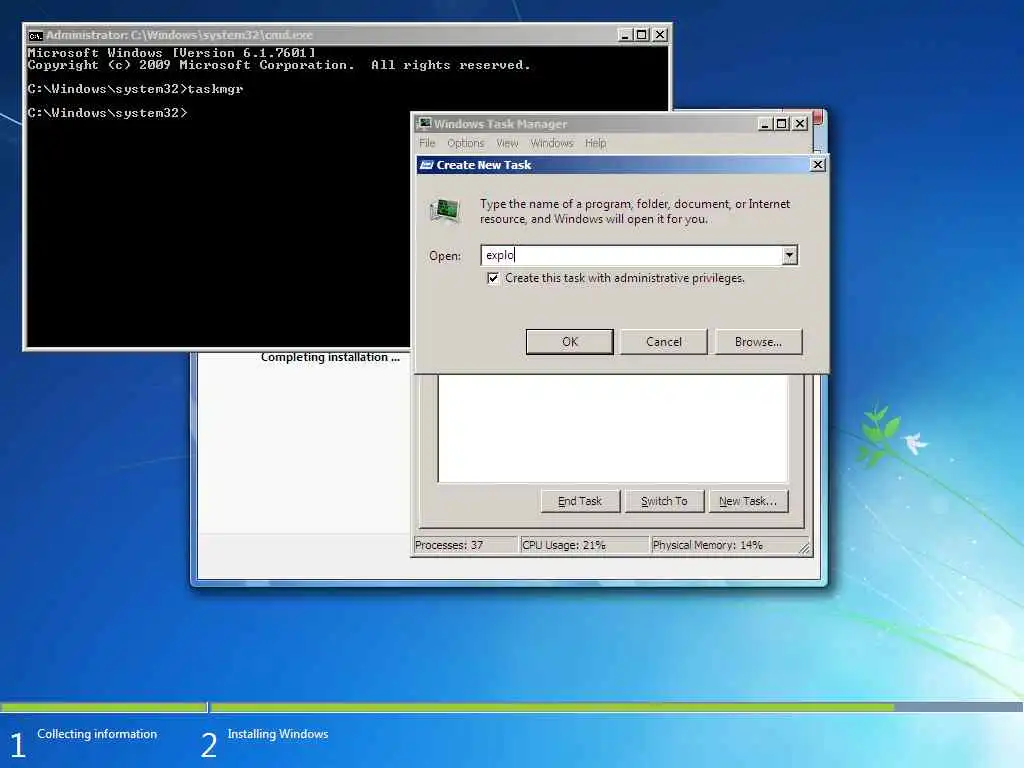
Task: Click the cmd.exe title bar icon
Action: (35, 35)
